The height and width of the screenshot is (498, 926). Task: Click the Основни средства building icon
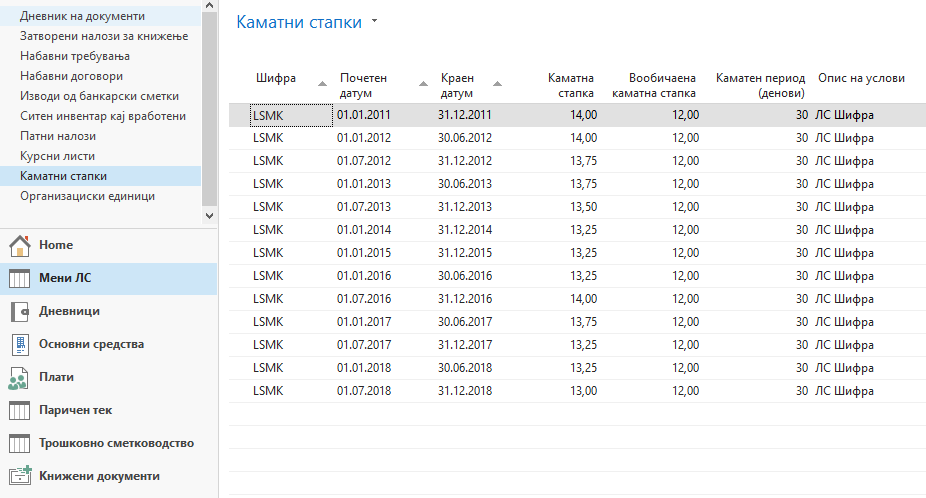19,344
